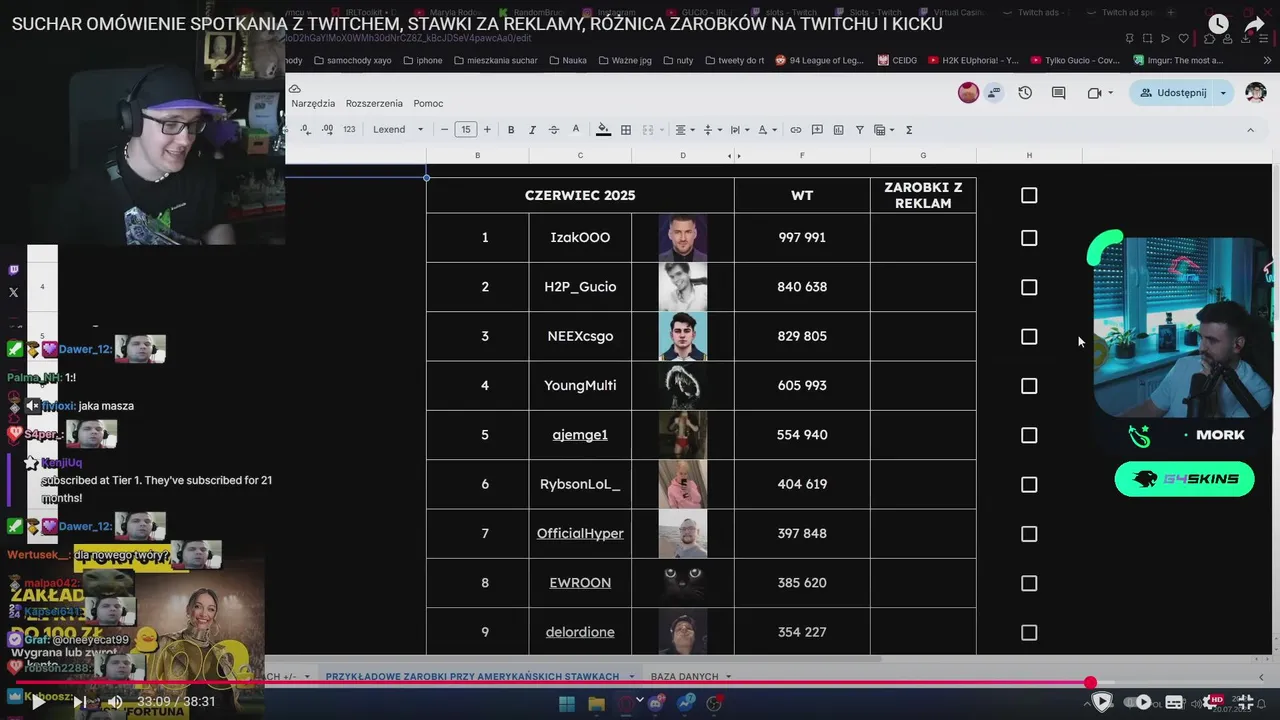The height and width of the screenshot is (720, 1280).
Task: Toggle italic formatting
Action: click(532, 130)
